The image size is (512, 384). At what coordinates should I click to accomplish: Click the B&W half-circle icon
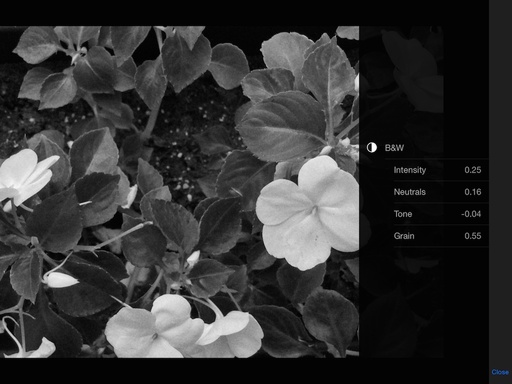point(372,147)
